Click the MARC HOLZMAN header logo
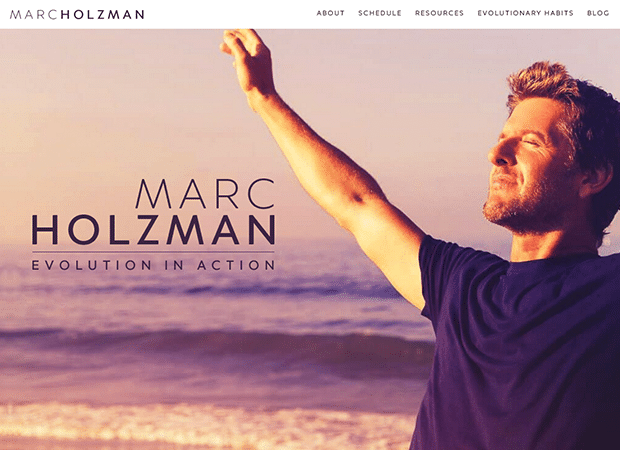Image resolution: width=620 pixels, height=450 pixels. click(x=77, y=15)
